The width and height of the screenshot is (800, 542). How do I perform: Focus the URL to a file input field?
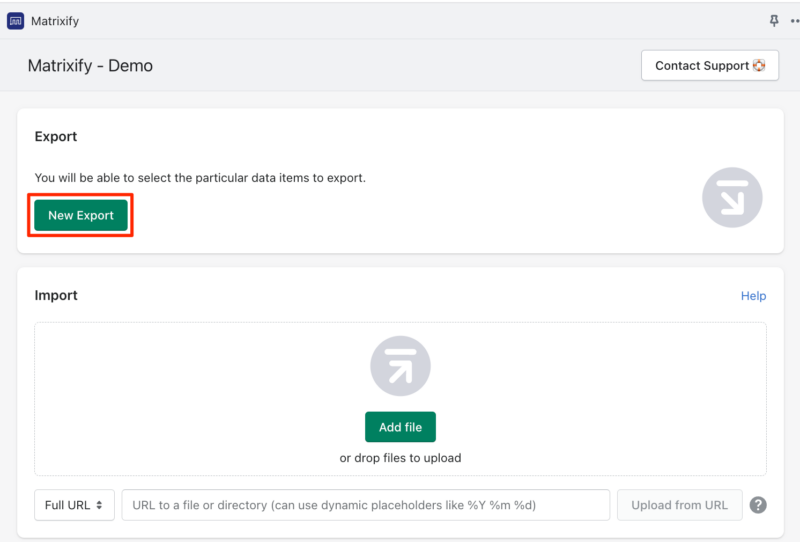[x=366, y=505]
